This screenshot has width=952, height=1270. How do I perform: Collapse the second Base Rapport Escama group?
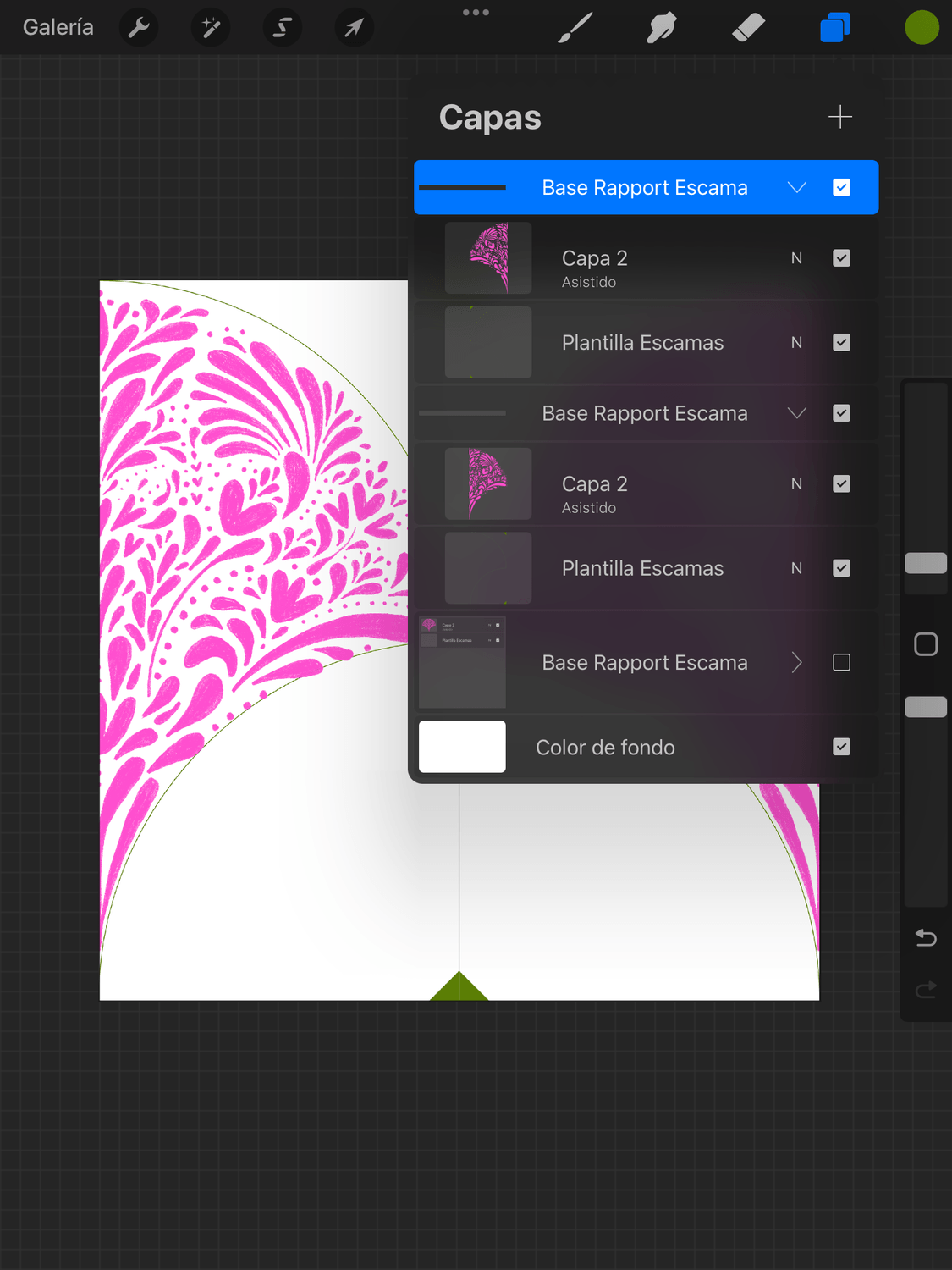coord(796,413)
